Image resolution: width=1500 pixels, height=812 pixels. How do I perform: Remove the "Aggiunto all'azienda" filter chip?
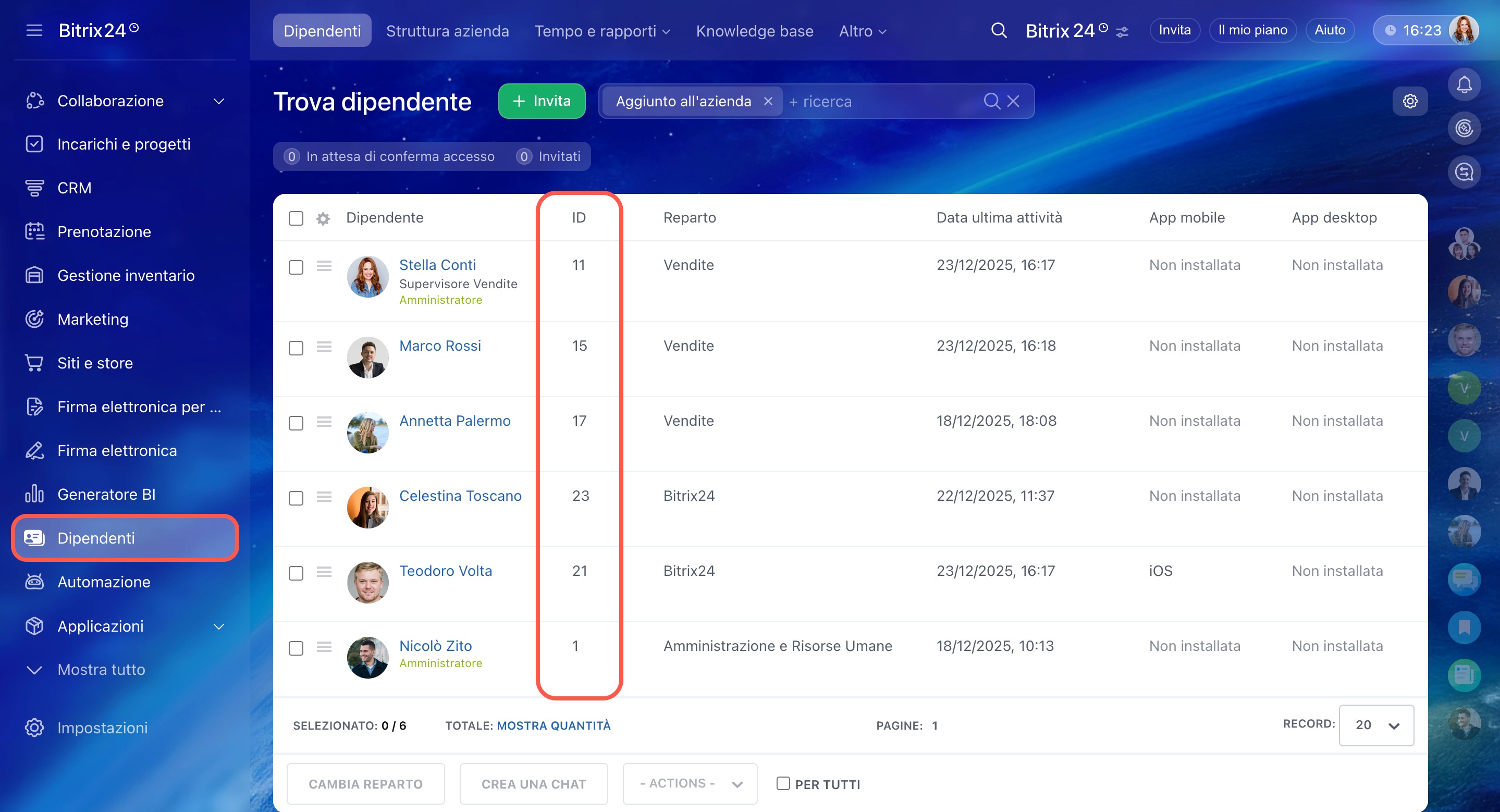point(768,101)
